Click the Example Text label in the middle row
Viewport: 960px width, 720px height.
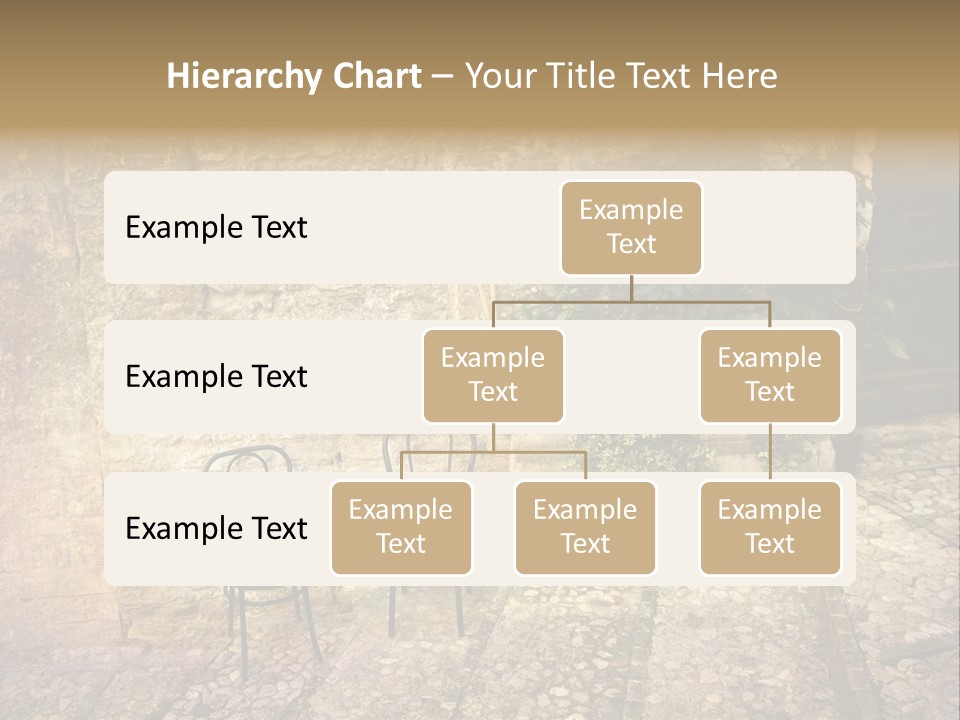(x=216, y=377)
